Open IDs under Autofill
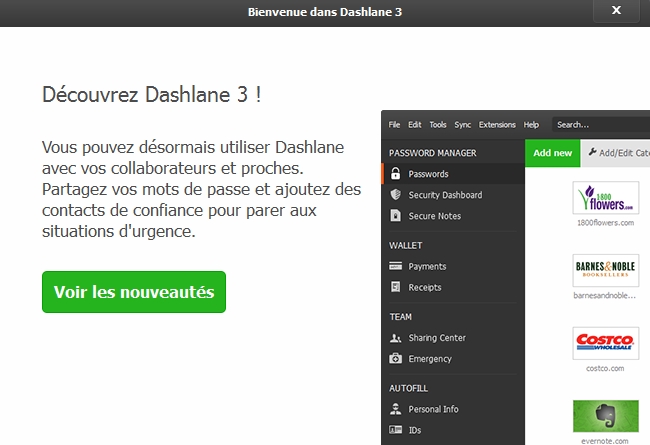The width and height of the screenshot is (650, 445). (453, 430)
